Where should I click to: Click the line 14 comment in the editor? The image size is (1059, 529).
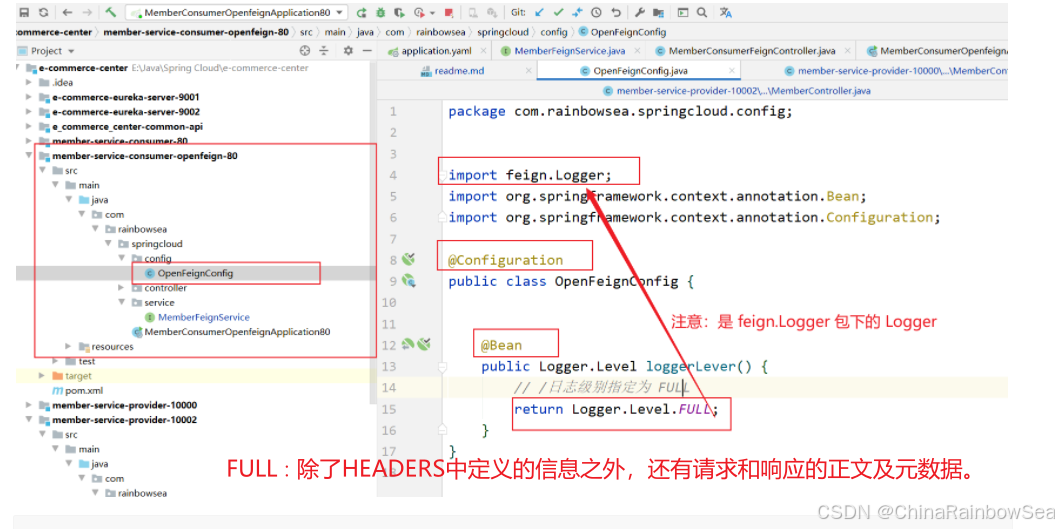tap(601, 388)
